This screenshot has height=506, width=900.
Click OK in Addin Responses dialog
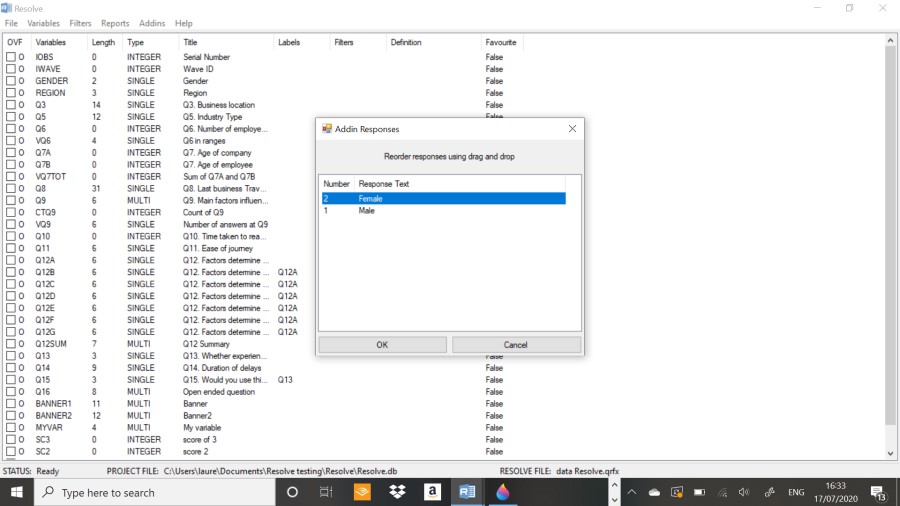point(382,345)
